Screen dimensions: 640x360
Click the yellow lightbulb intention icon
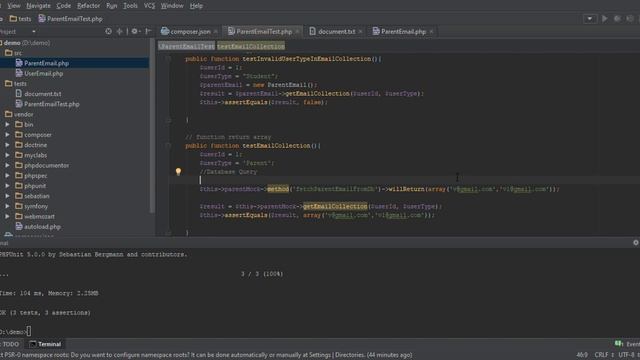pos(178,171)
